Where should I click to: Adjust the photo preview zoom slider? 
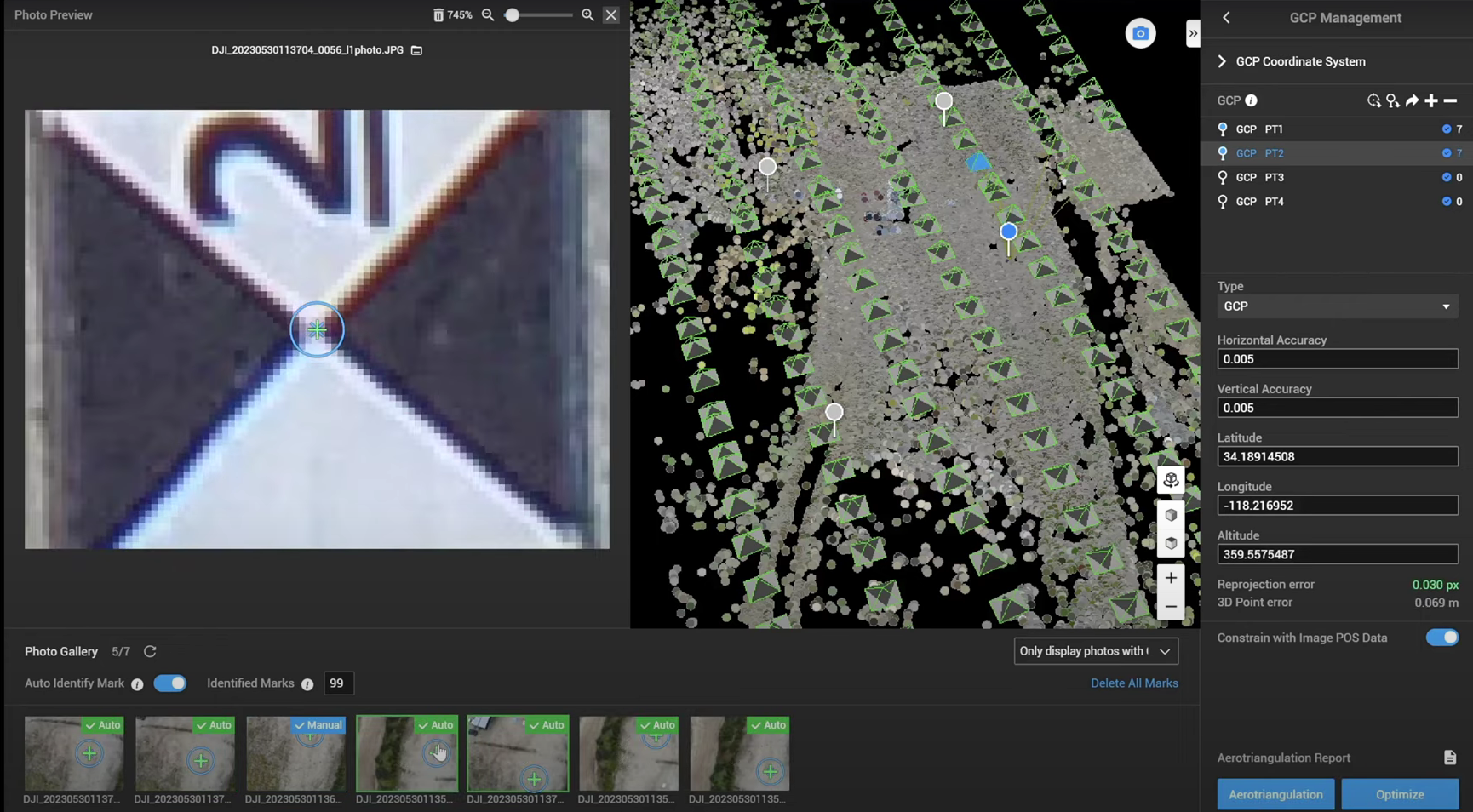(513, 15)
